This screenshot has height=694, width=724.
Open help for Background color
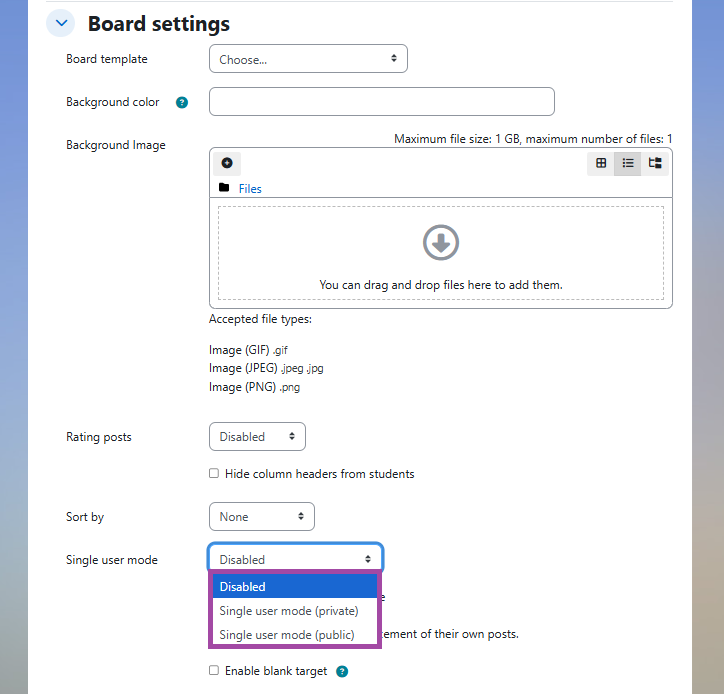[182, 102]
